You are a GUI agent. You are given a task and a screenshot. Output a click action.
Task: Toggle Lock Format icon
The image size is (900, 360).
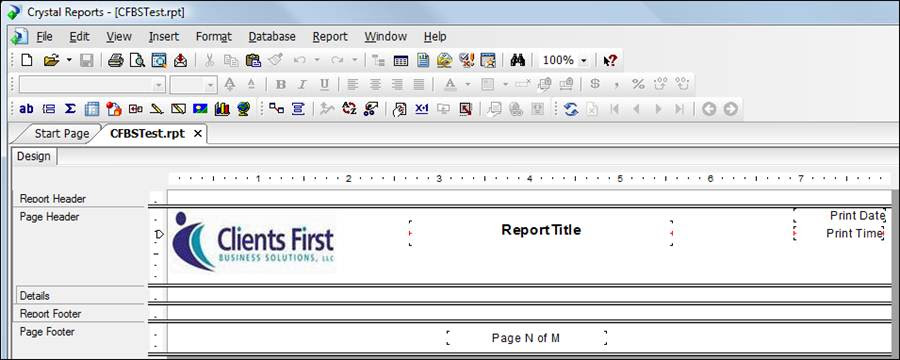pyautogui.click(x=544, y=84)
